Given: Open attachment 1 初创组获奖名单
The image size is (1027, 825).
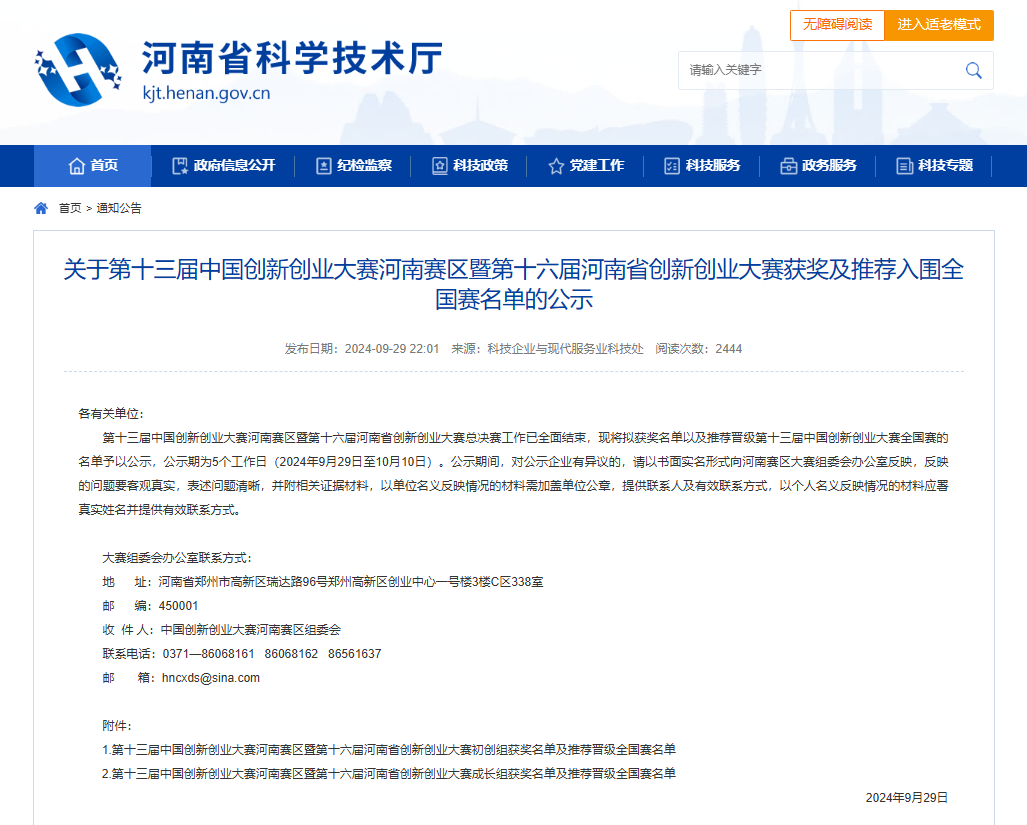Looking at the screenshot, I should pos(389,749).
